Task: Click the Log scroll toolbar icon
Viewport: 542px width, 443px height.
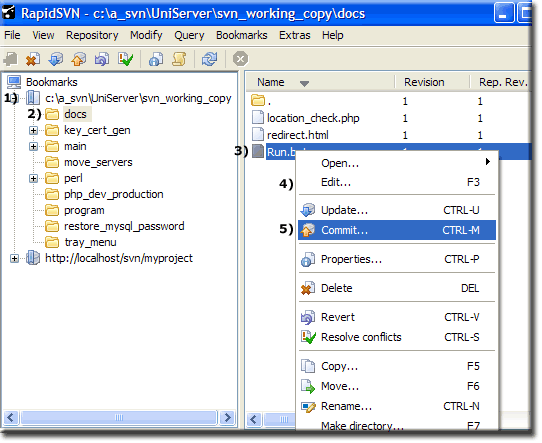Action: click(x=179, y=59)
